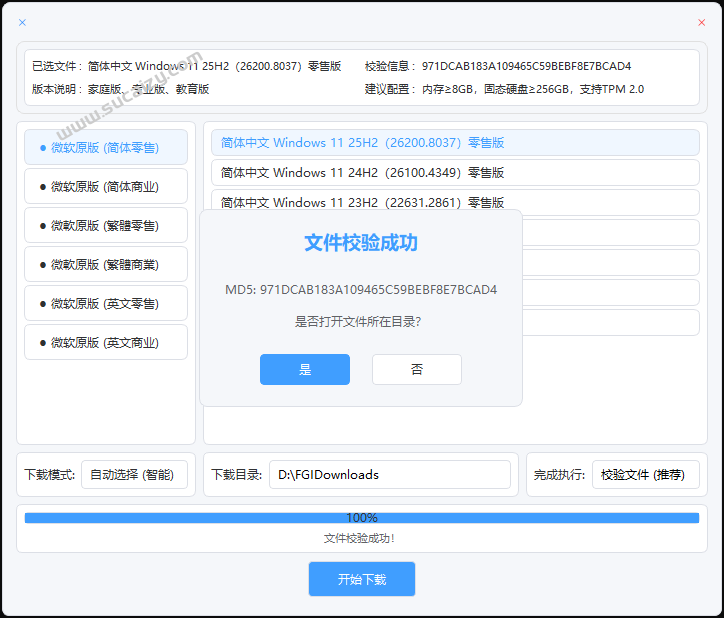This screenshot has width=724, height=618.
Task: Open 下载模式 自动选择 (智能) dropdown
Action: (x=134, y=474)
